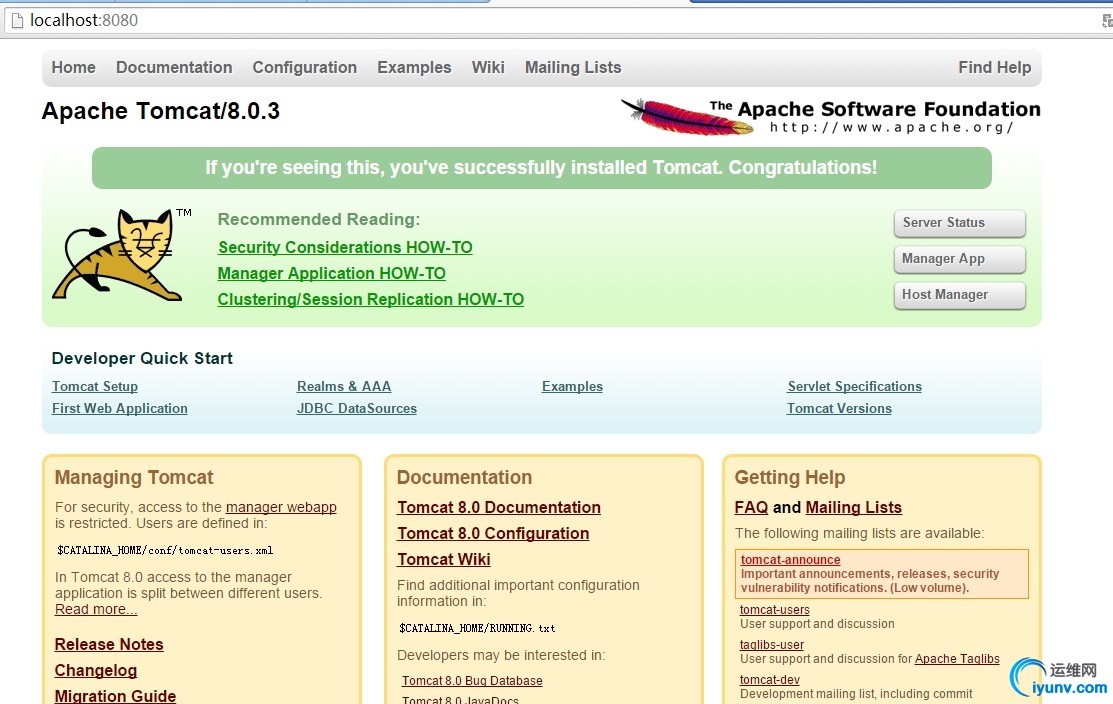
Task: Open the tomcat-dev mailing list link
Action: tap(769, 680)
